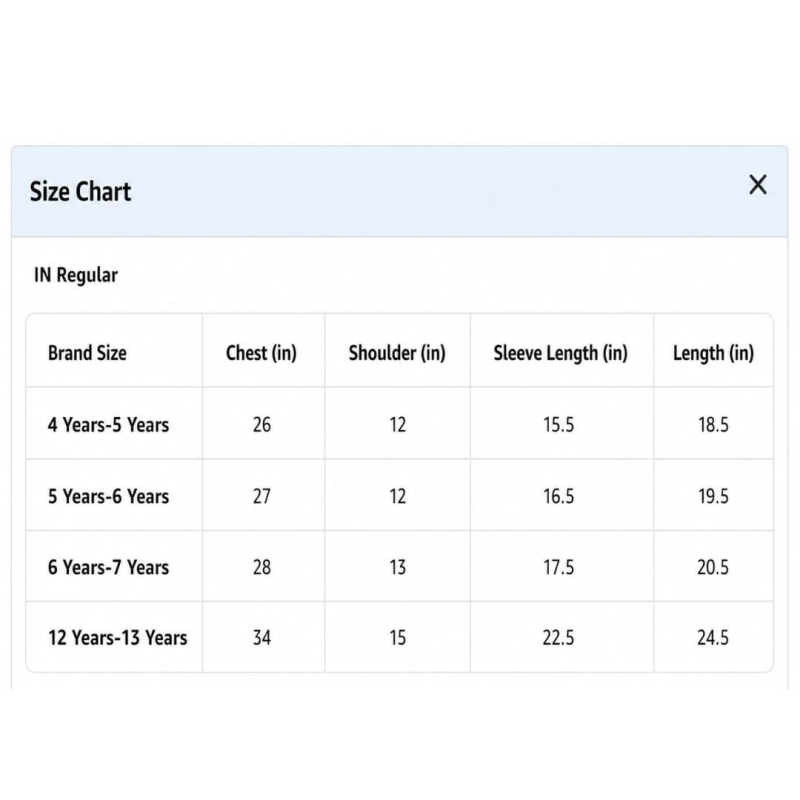Click length value 24.5
The height and width of the screenshot is (800, 800).
[713, 638]
